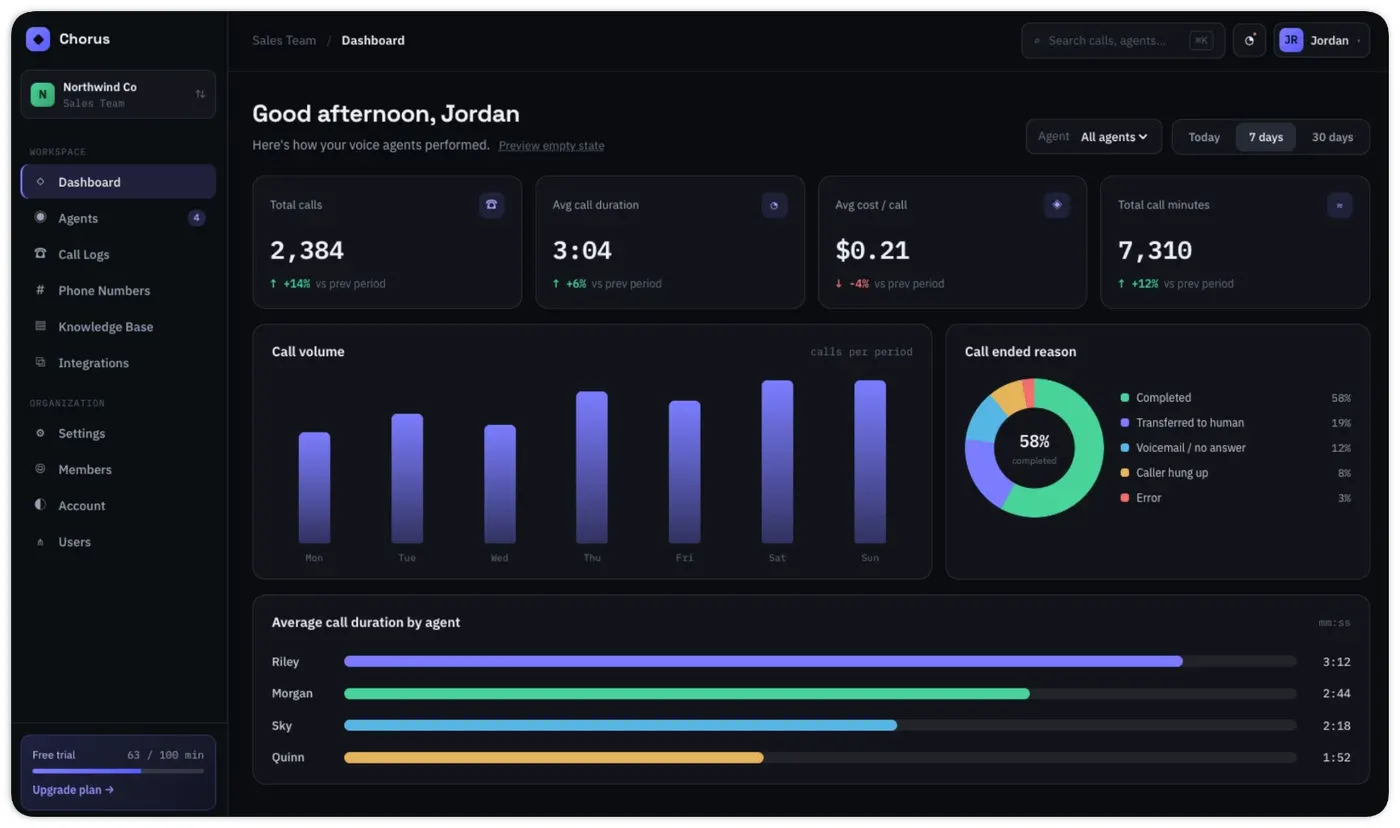Open the Jordan user menu
The width and height of the screenshot is (1400, 828).
coord(1321,40)
